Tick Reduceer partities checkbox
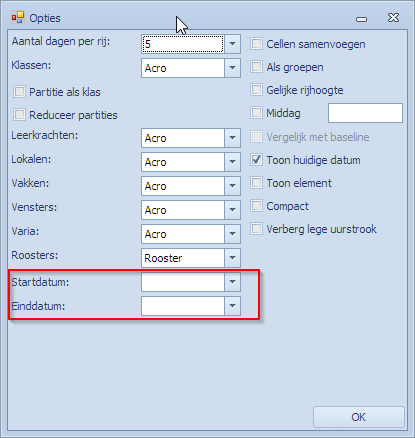Screen dimensions: 415x438 point(19,115)
